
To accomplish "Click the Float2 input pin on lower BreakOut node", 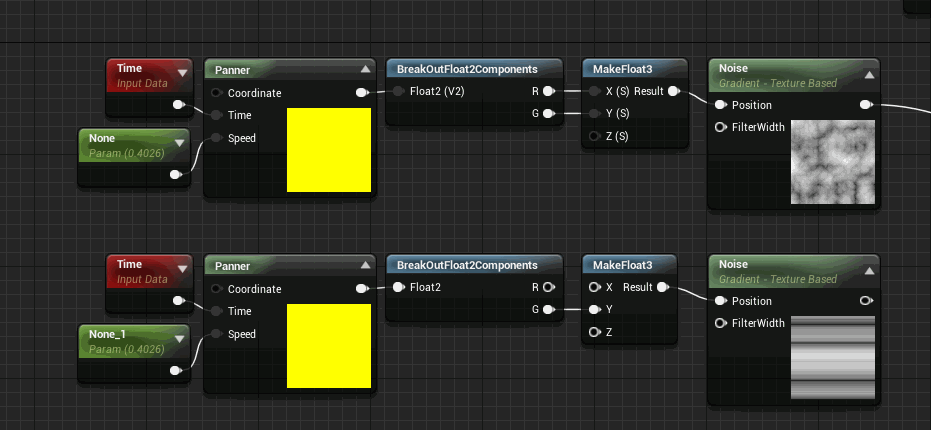I will tap(399, 287).
